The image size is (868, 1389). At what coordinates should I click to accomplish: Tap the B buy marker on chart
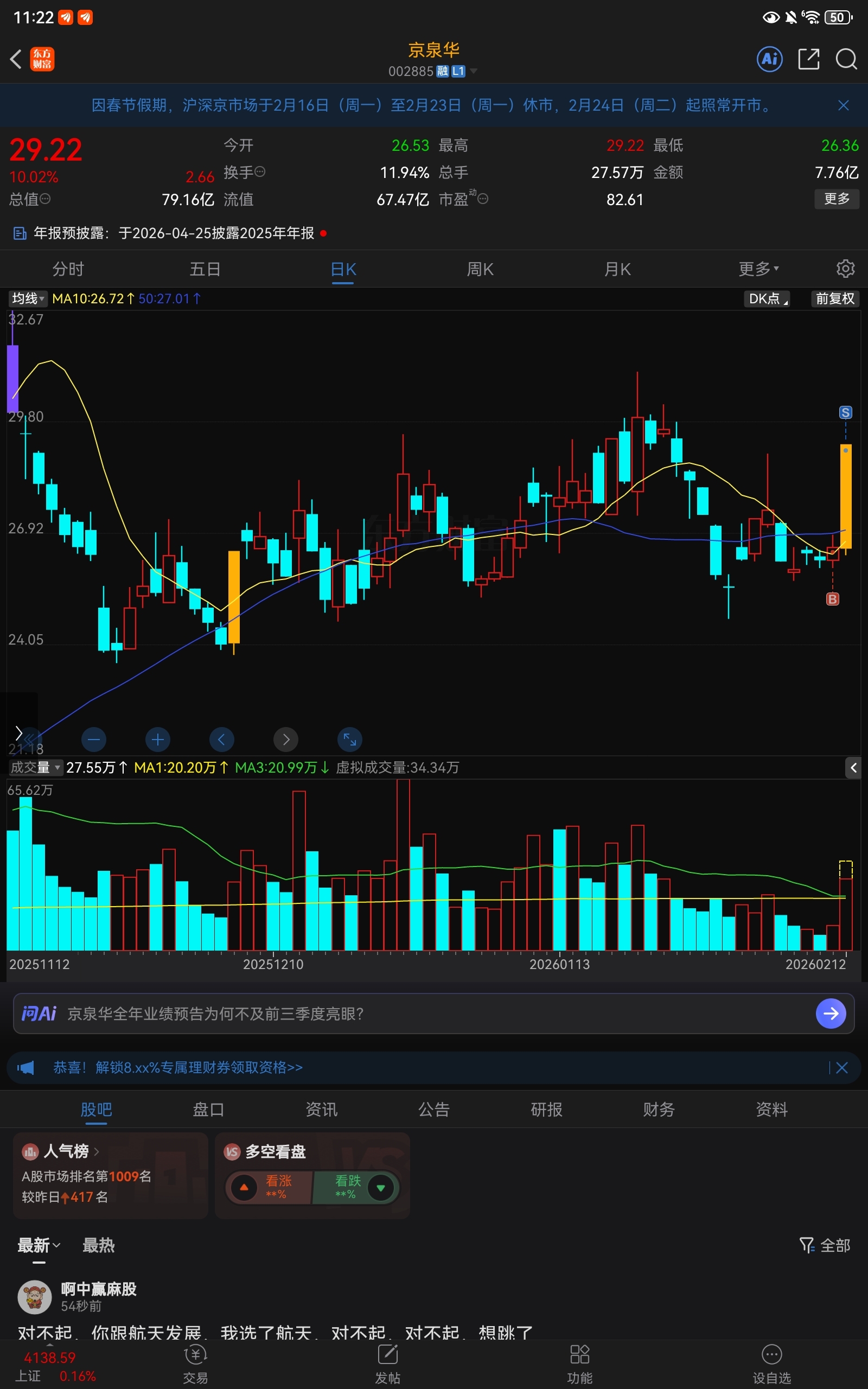click(832, 599)
